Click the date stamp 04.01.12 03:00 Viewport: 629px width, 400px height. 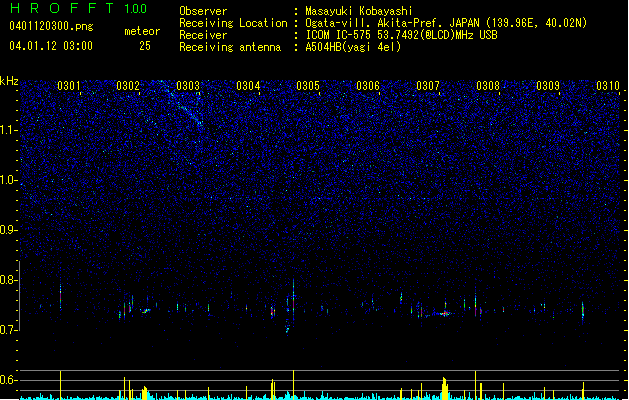point(51,46)
